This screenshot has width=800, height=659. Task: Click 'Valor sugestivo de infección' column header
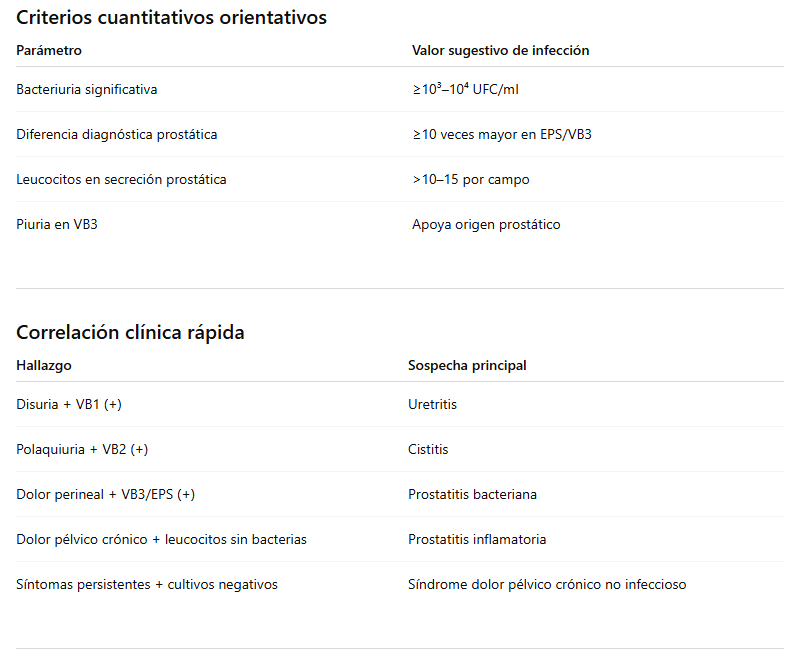[x=500, y=50]
